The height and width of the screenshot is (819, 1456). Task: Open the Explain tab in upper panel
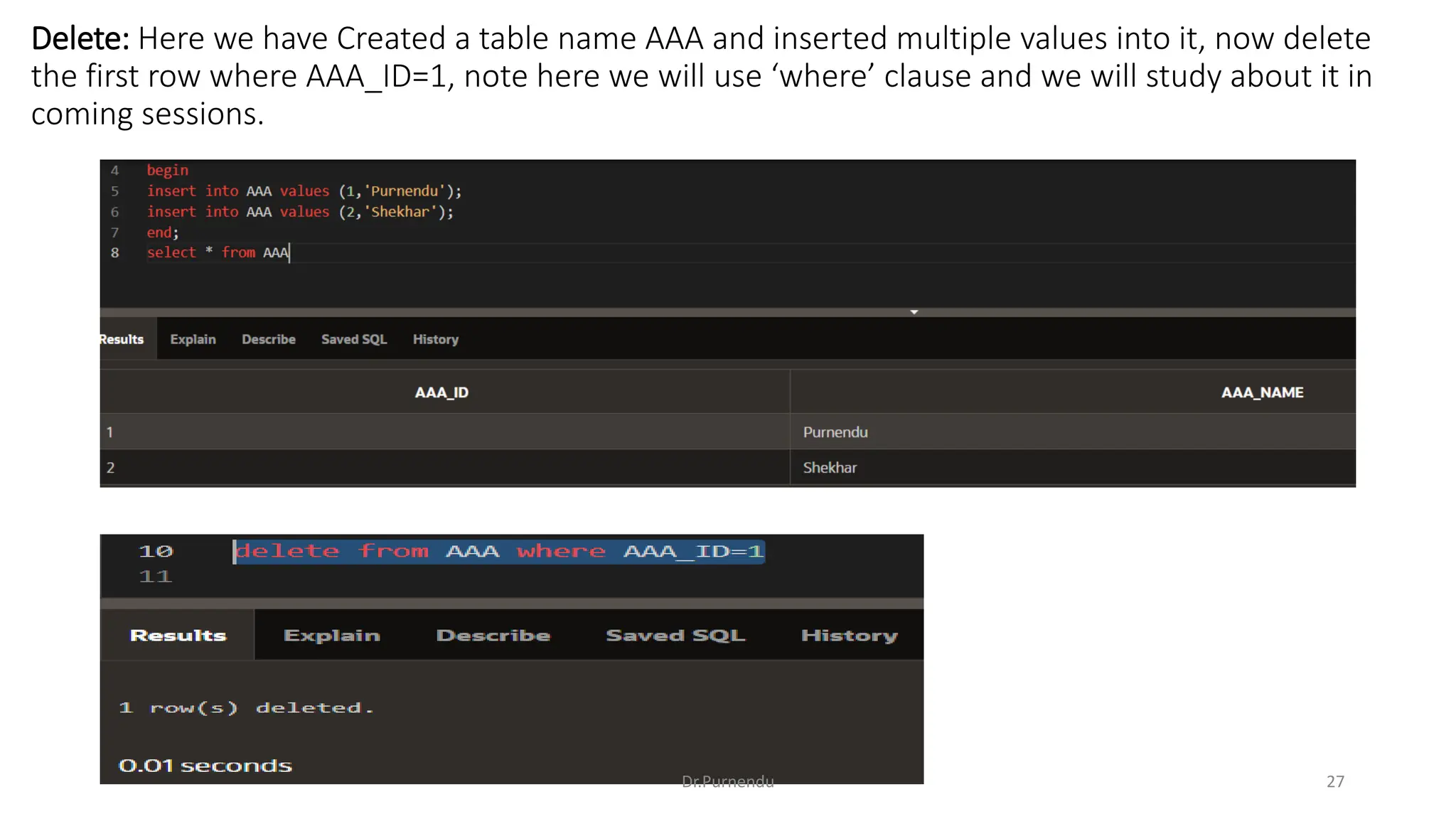pos(193,339)
